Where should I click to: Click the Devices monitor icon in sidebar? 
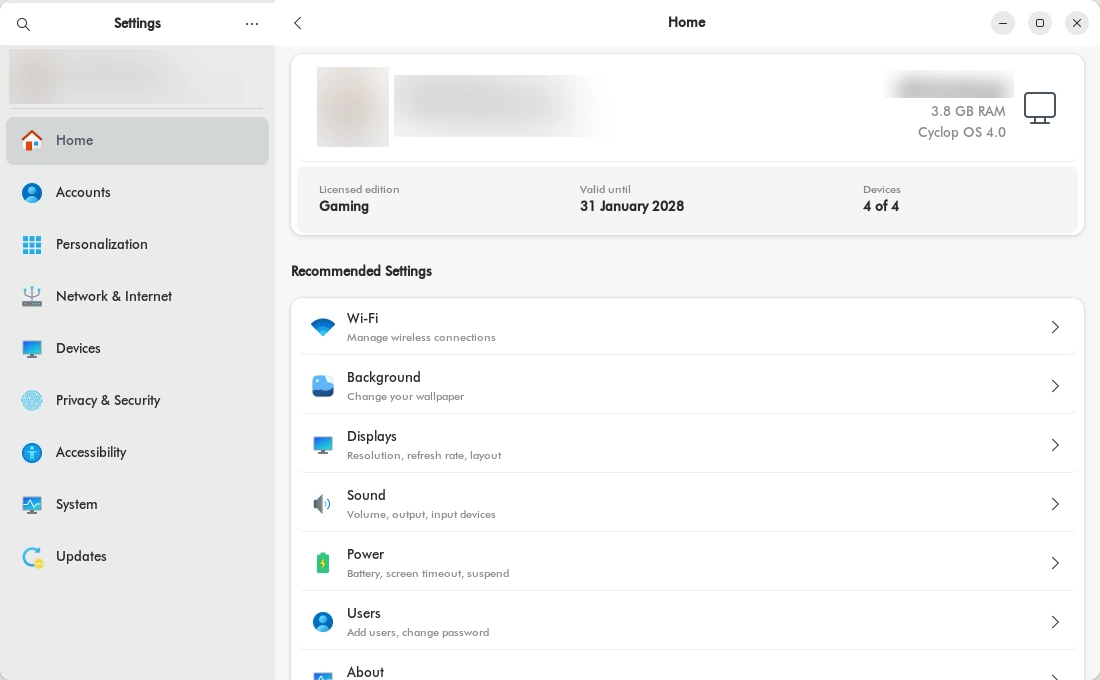[32, 348]
